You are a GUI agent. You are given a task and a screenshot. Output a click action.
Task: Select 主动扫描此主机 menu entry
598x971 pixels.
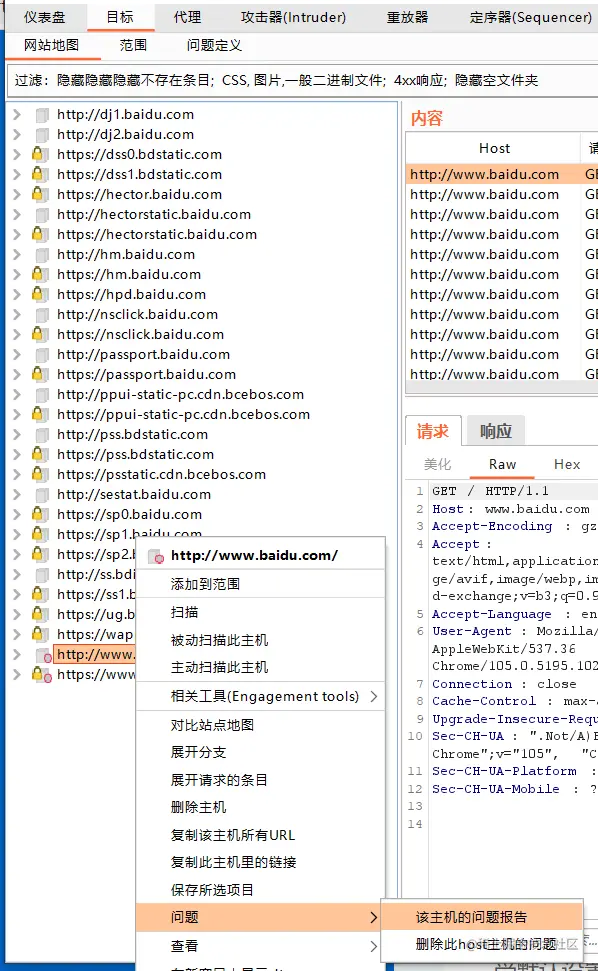(x=261, y=667)
